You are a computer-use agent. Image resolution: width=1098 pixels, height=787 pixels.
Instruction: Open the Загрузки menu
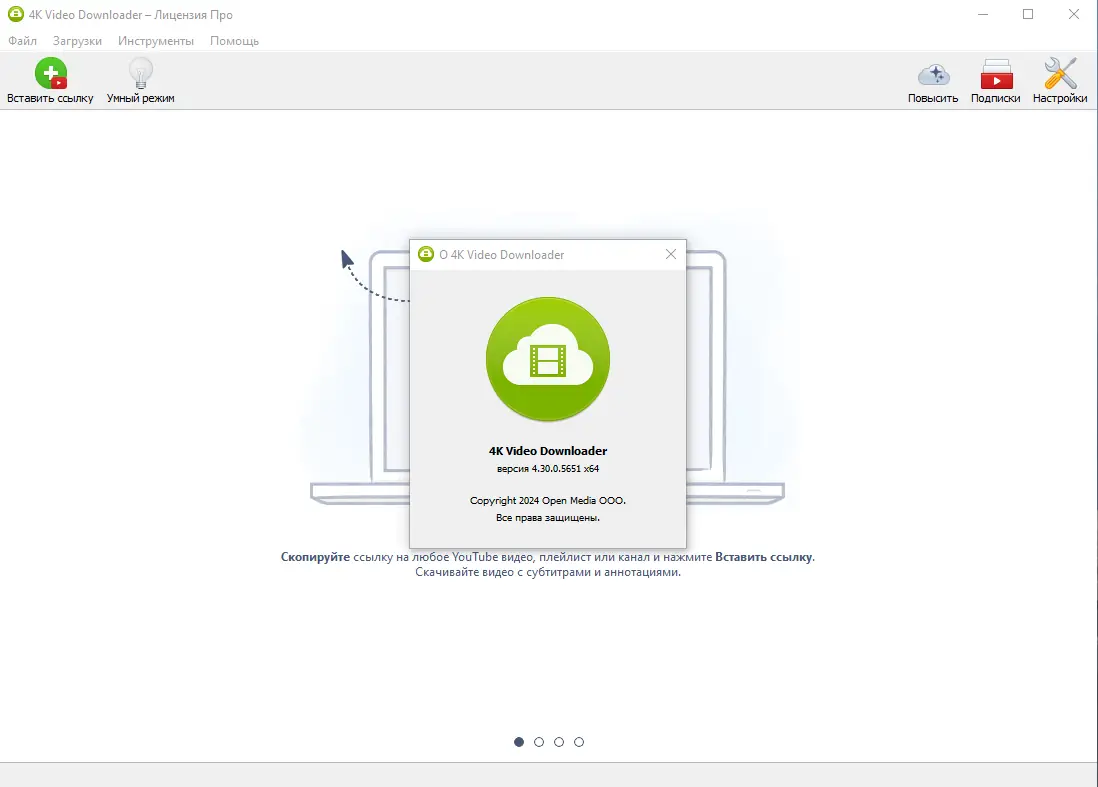(77, 41)
